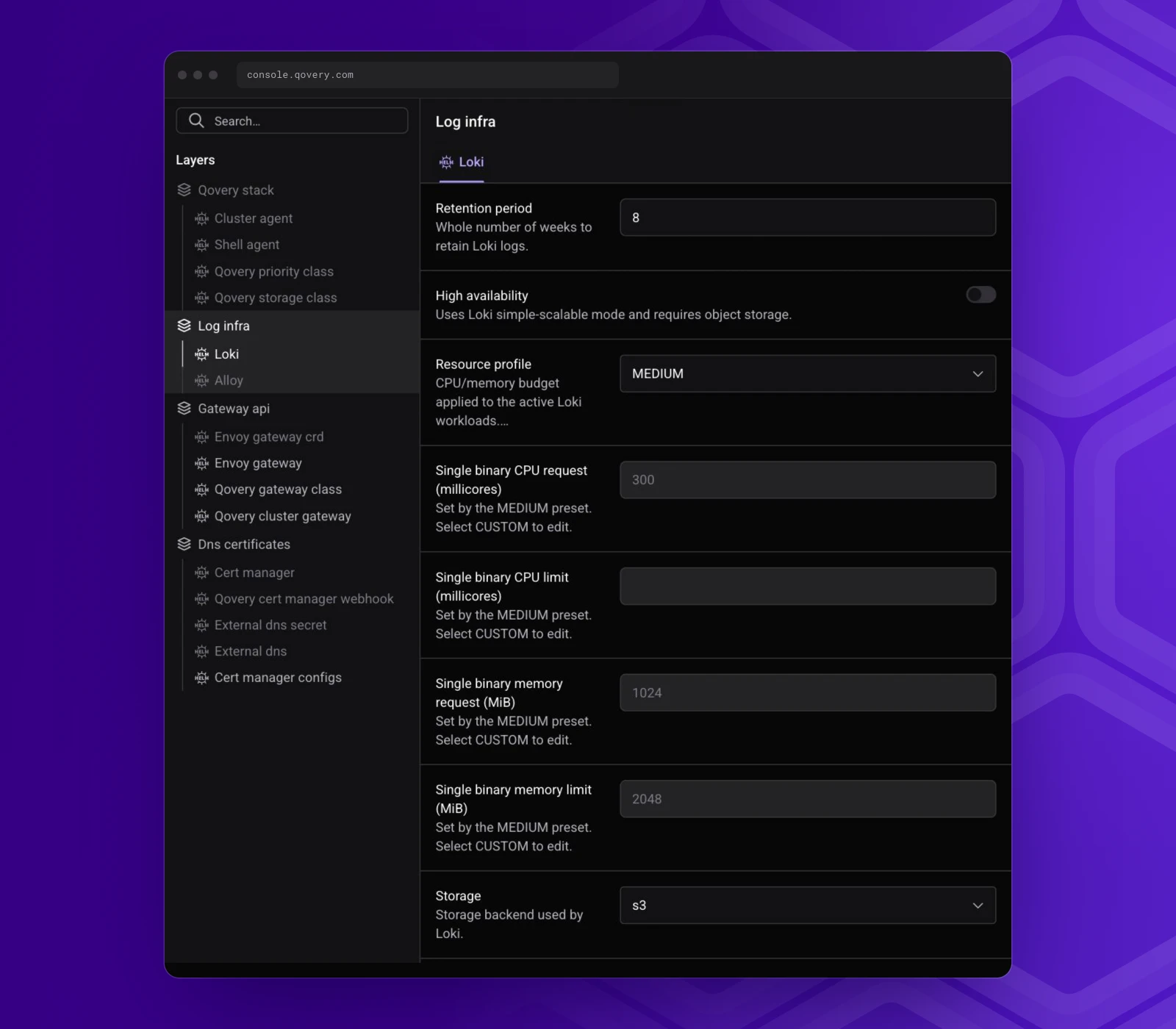Click the Log infra layers icon
Screen dimensions: 1176x1029
tap(184, 326)
